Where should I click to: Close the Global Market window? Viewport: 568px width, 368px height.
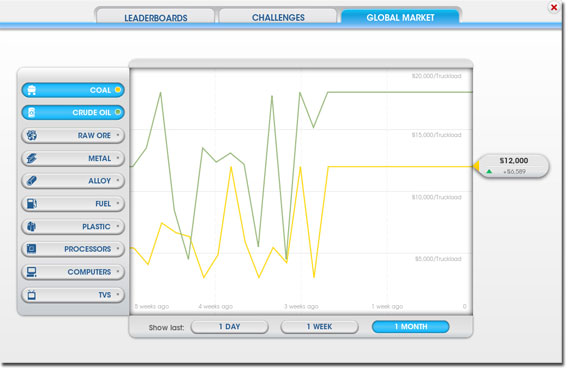[x=554, y=7]
